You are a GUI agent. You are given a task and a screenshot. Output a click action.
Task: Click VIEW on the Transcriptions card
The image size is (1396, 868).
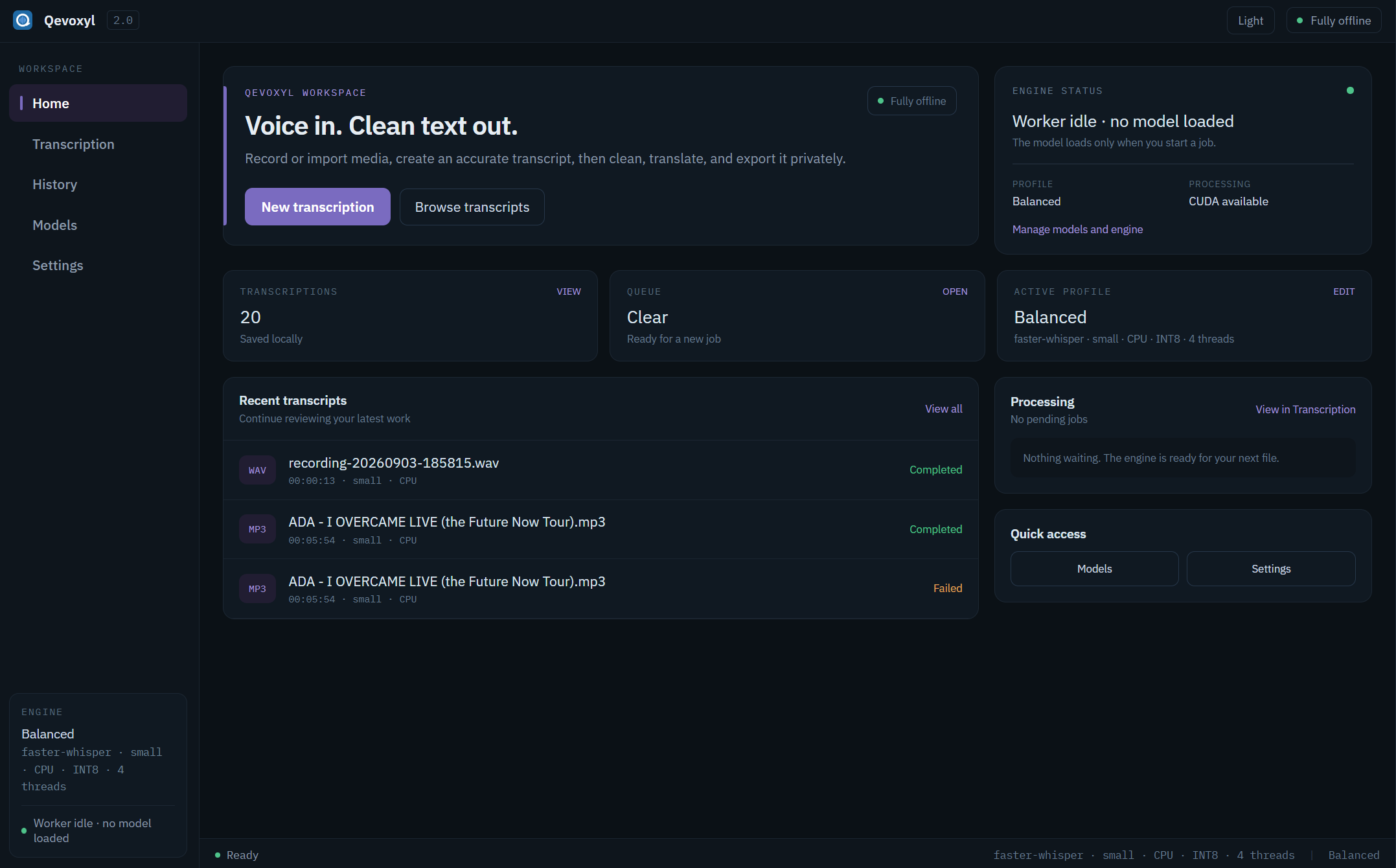coord(568,291)
